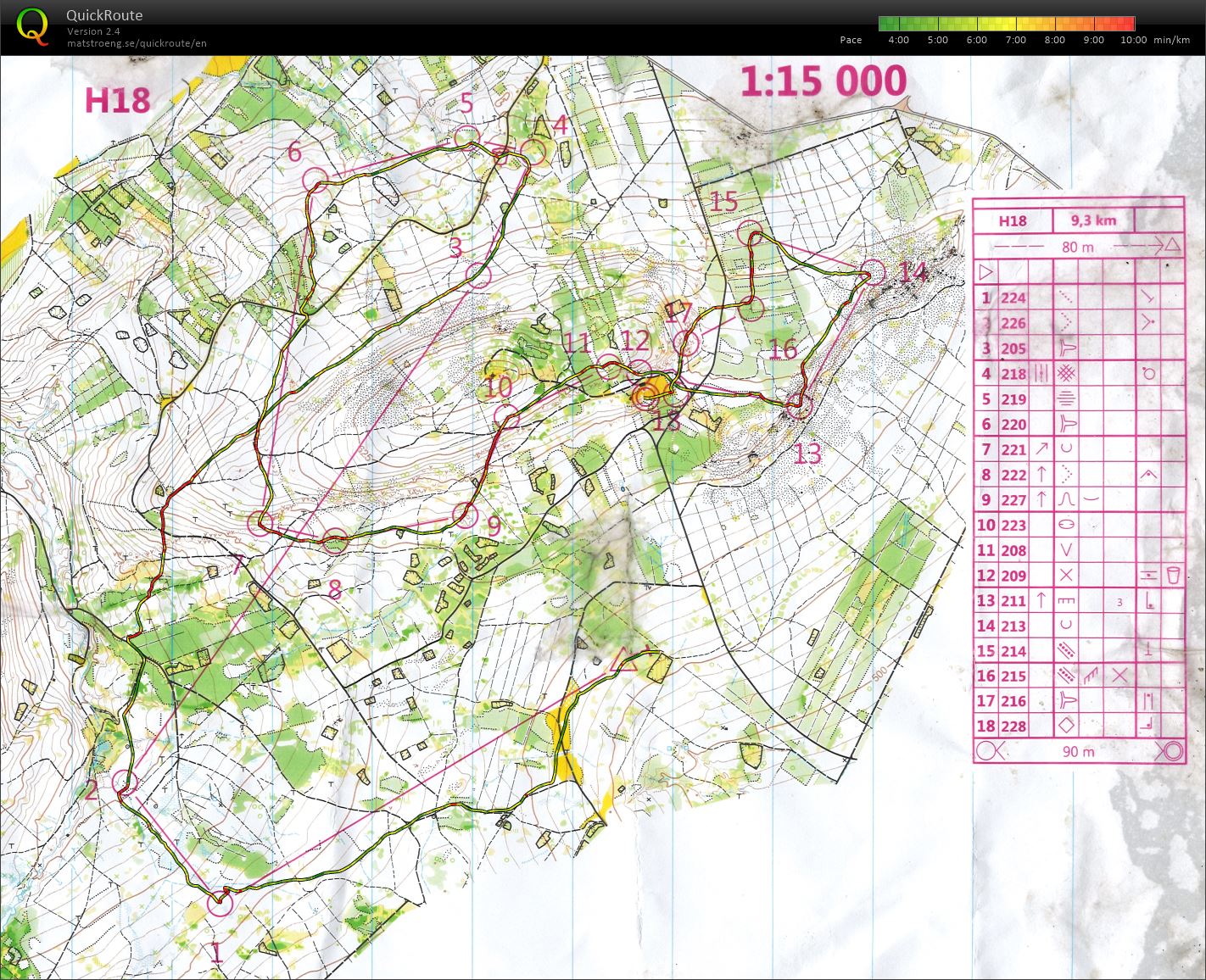Click the QuickRoute title text
The width and height of the screenshot is (1206, 980).
click(x=104, y=15)
